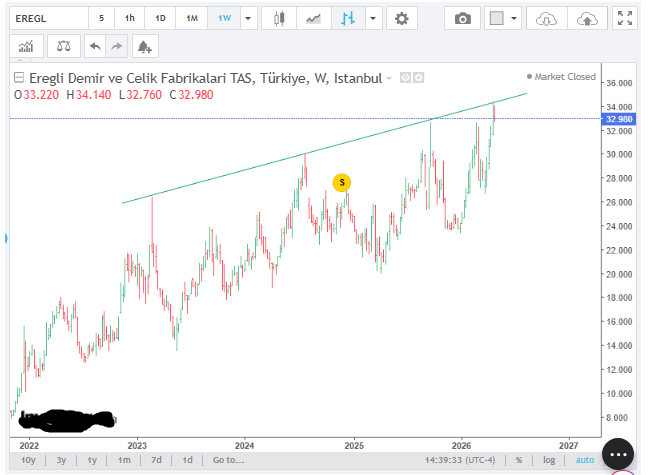
Task: Expand the chart style dropdown arrow
Action: click(373, 18)
